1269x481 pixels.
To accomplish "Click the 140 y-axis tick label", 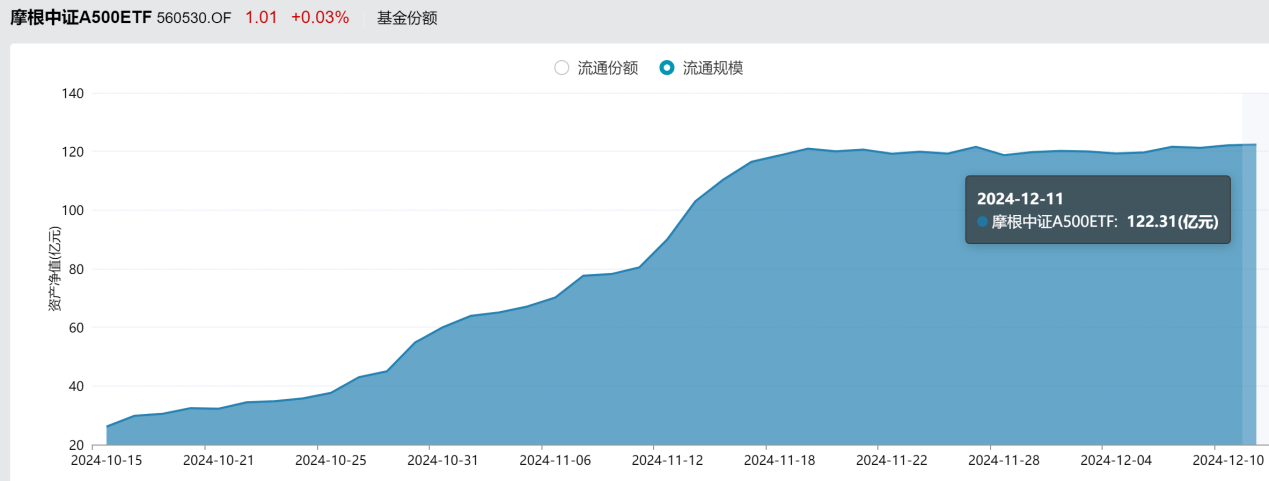I will (x=73, y=94).
